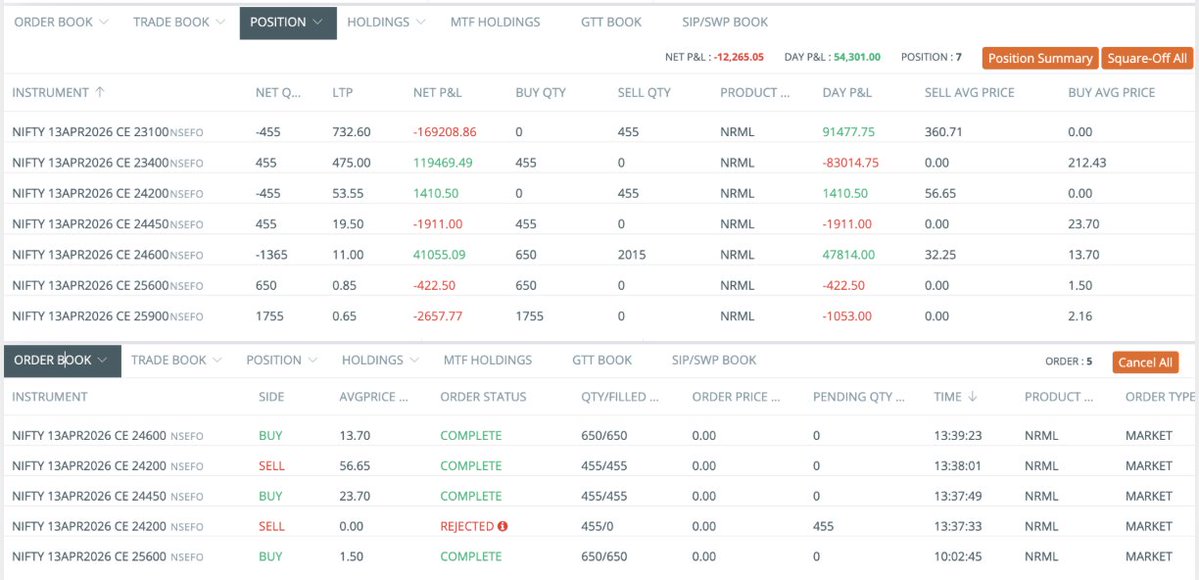Click day P&L value -83014.75
The width and height of the screenshot is (1199, 580).
851,163
